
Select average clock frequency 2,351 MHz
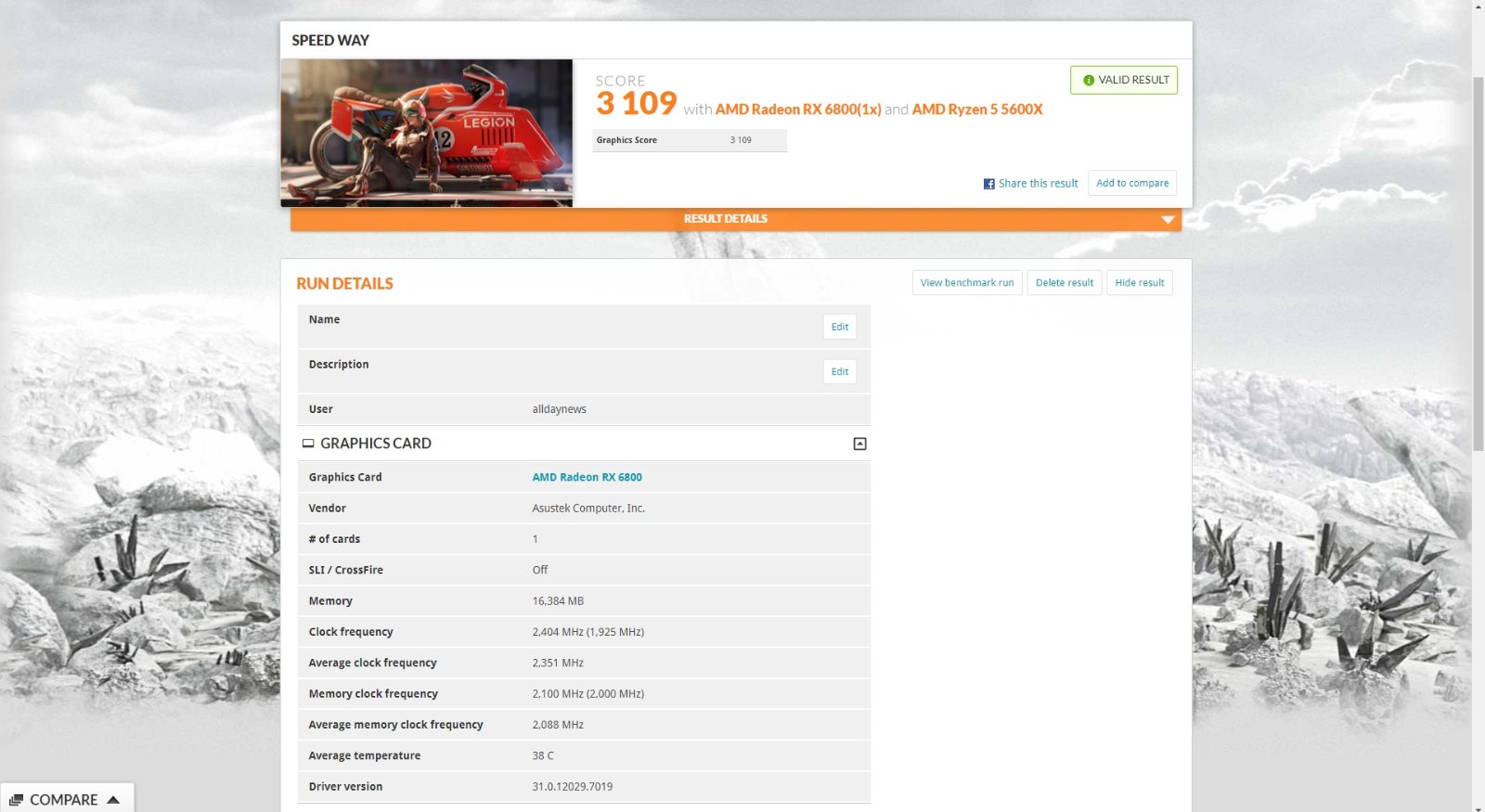[x=558, y=663]
